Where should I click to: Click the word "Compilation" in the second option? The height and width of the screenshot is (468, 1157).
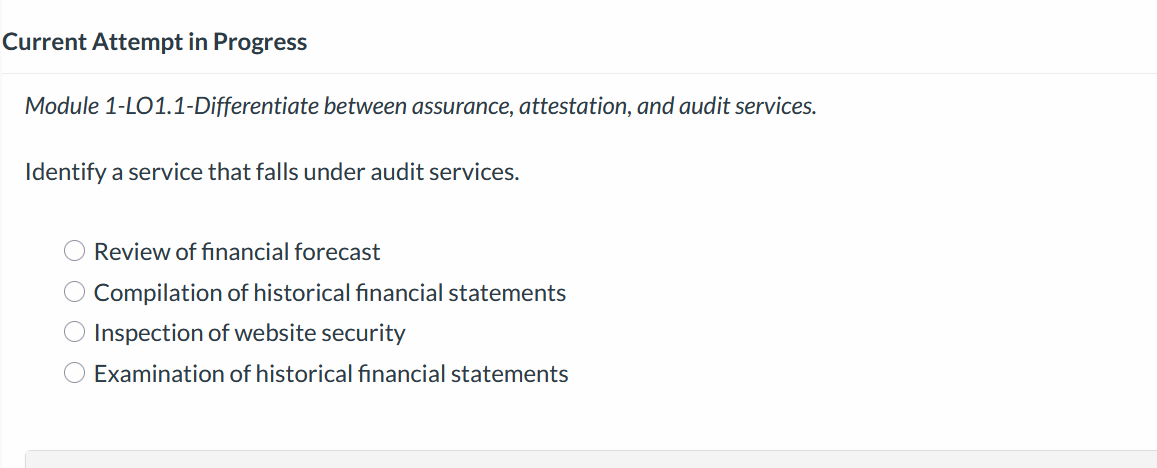pyautogui.click(x=158, y=294)
